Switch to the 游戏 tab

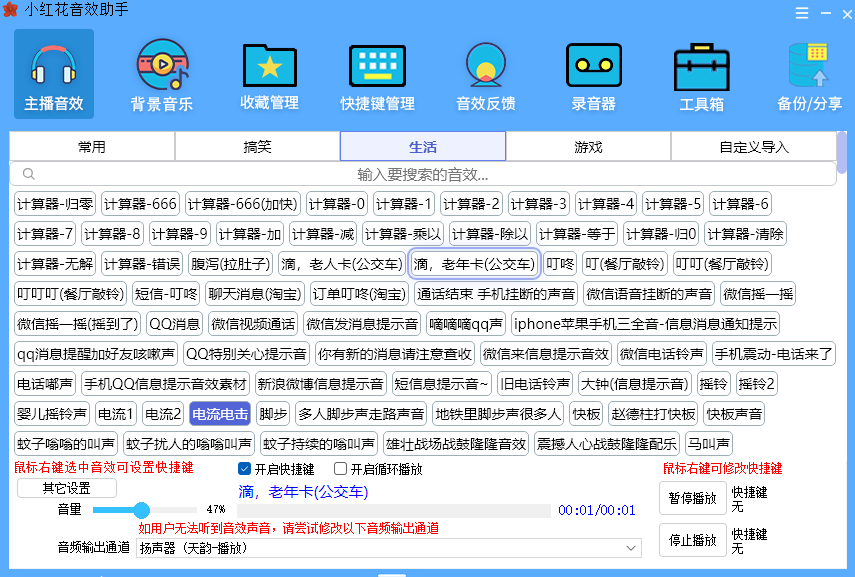click(x=588, y=147)
